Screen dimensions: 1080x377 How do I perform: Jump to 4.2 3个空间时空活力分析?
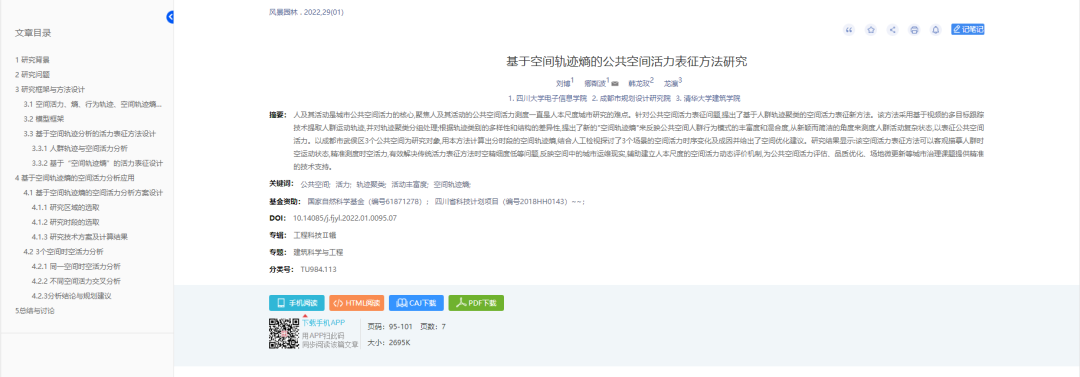pyautogui.click(x=63, y=252)
